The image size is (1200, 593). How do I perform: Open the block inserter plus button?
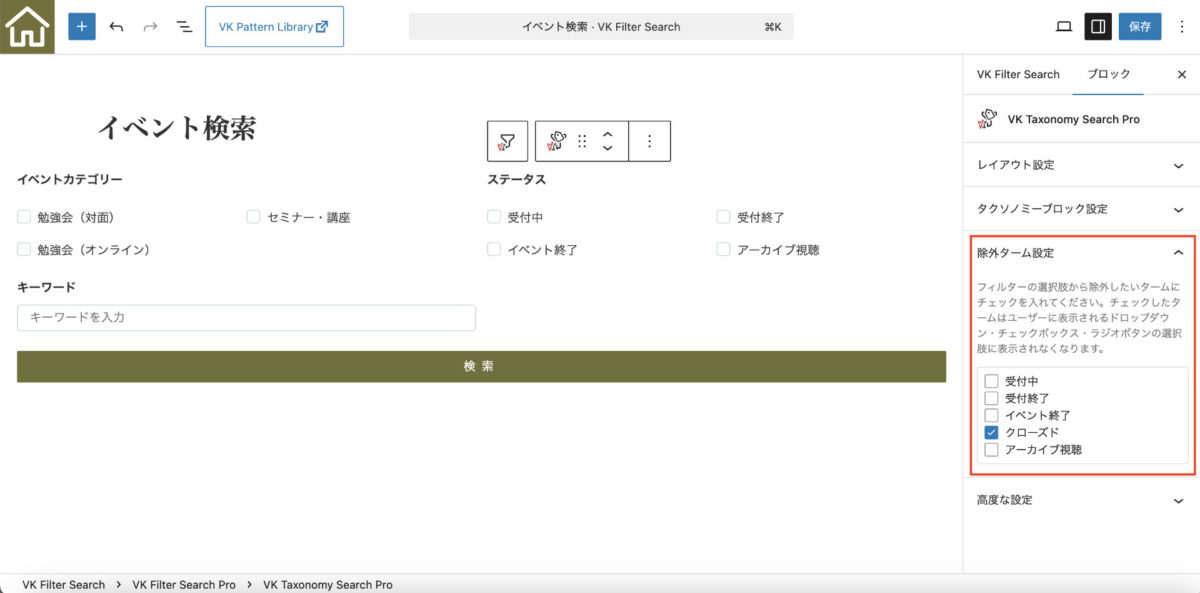click(x=82, y=27)
